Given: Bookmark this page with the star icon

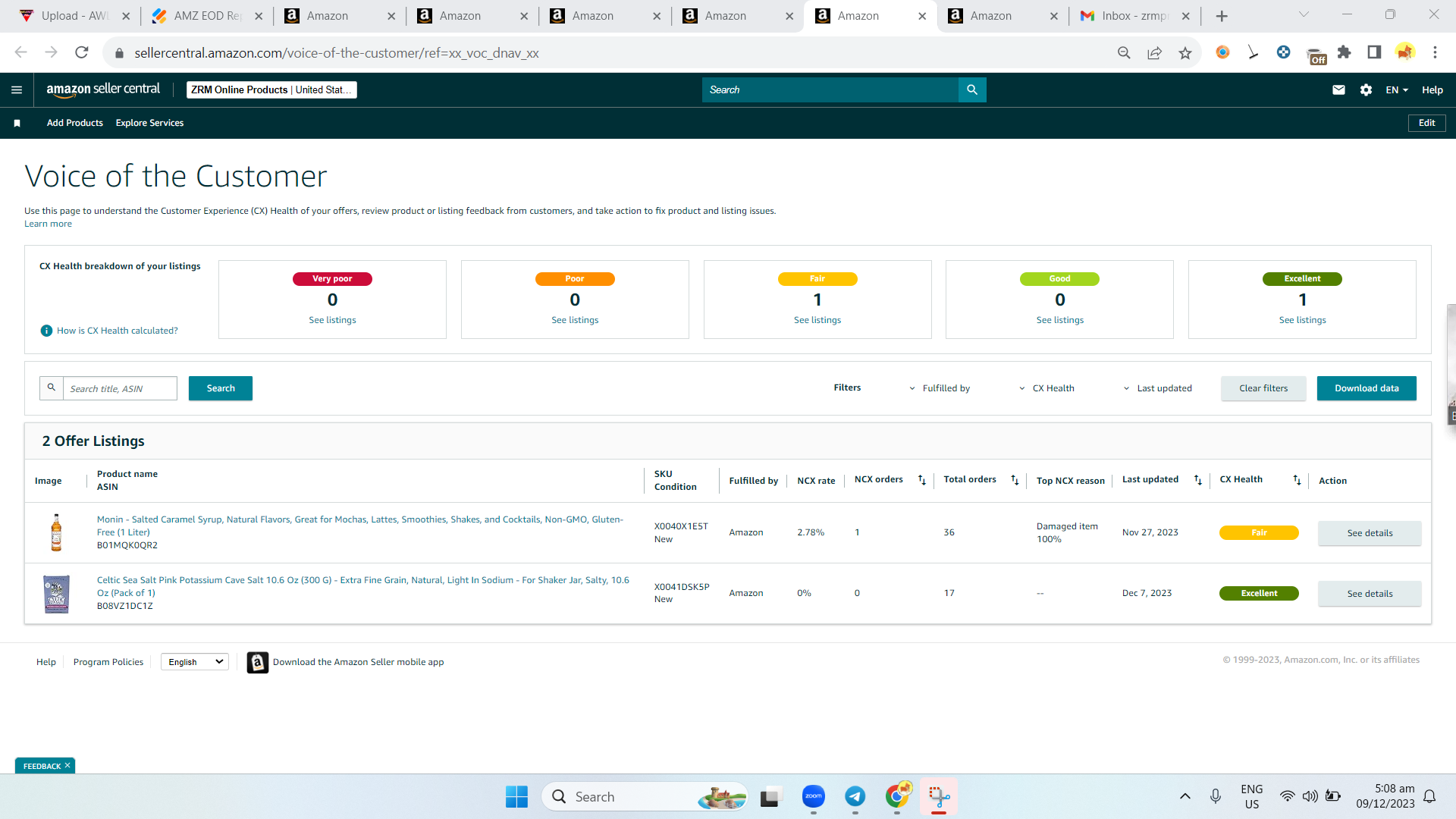Looking at the screenshot, I should (1185, 52).
